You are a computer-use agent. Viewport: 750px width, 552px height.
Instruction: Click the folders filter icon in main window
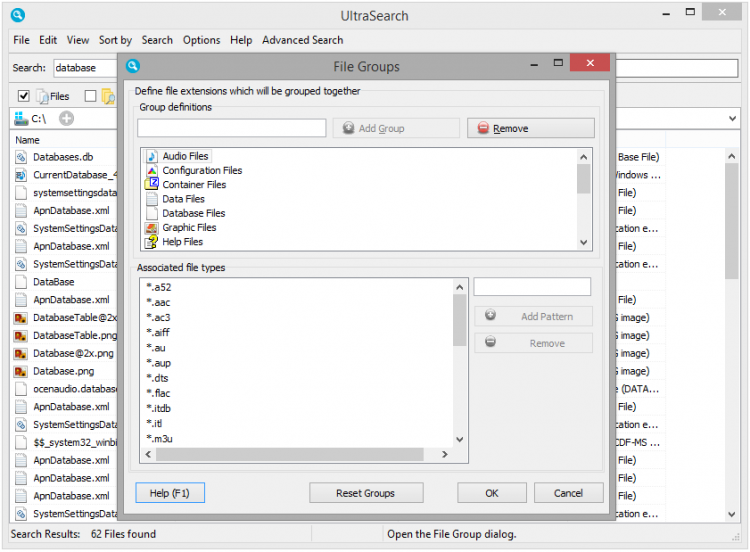[109, 97]
